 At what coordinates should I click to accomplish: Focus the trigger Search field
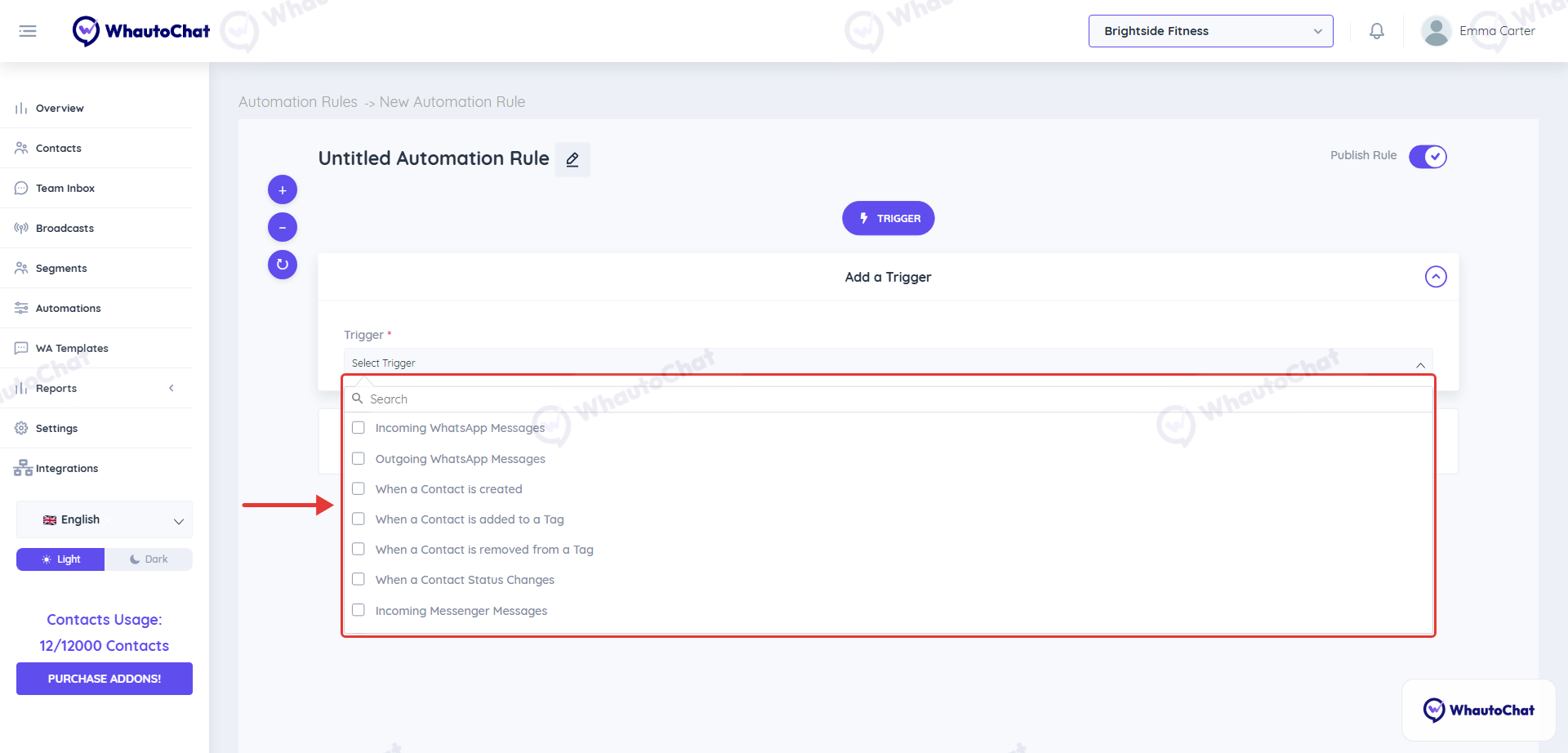pyautogui.click(x=889, y=399)
